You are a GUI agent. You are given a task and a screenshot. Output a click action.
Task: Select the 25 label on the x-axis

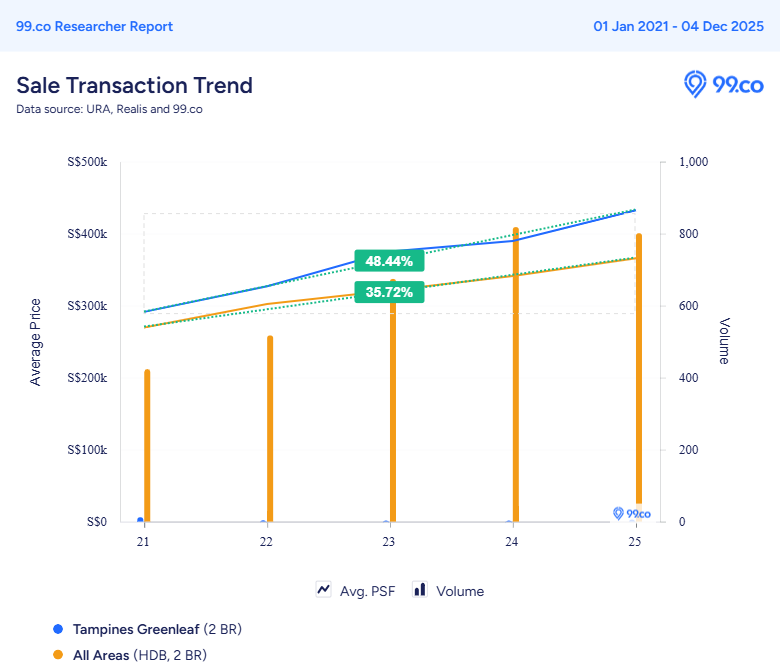click(x=634, y=542)
